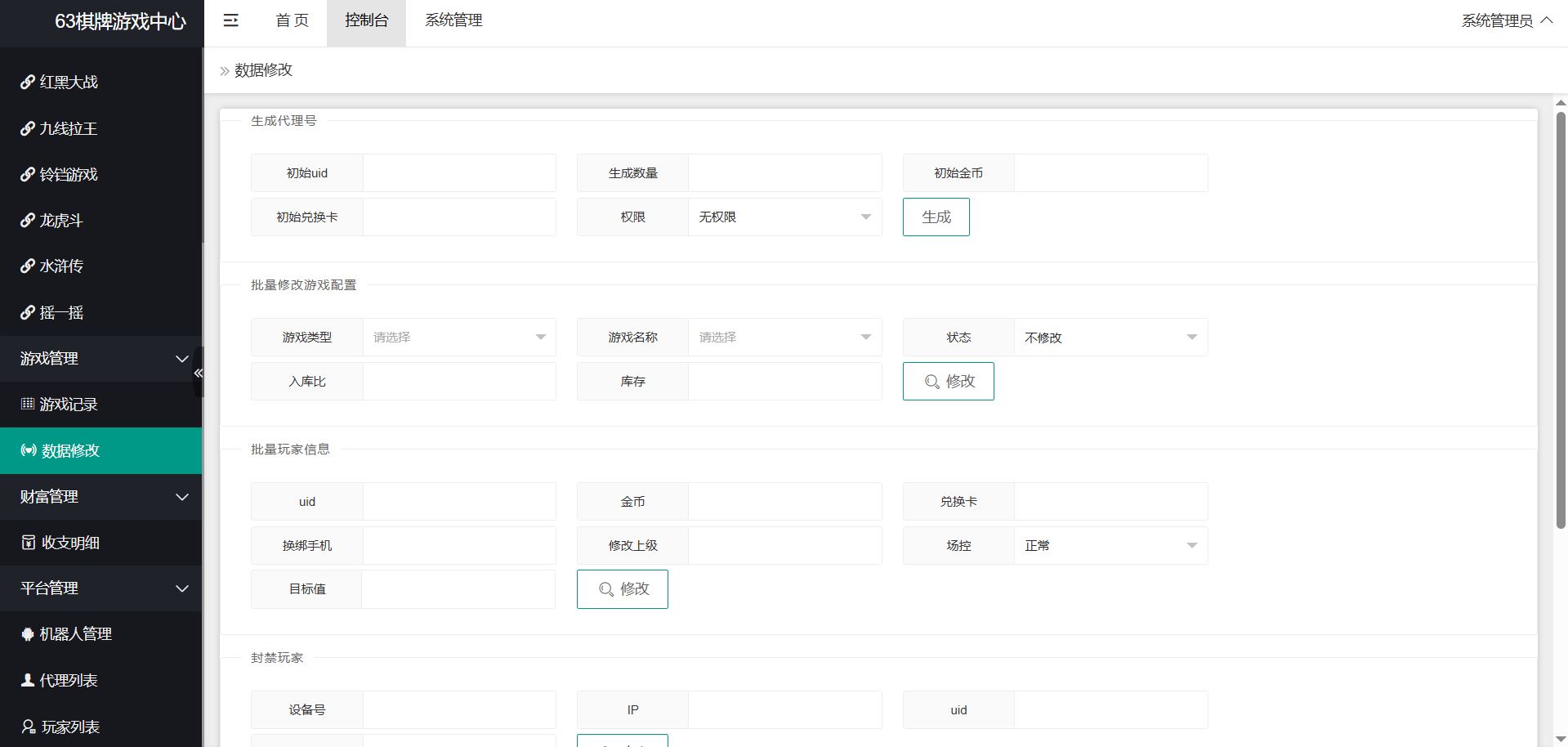Click the robot icon beside 机器人管理
Viewport: 1568px width, 747px height.
28,634
